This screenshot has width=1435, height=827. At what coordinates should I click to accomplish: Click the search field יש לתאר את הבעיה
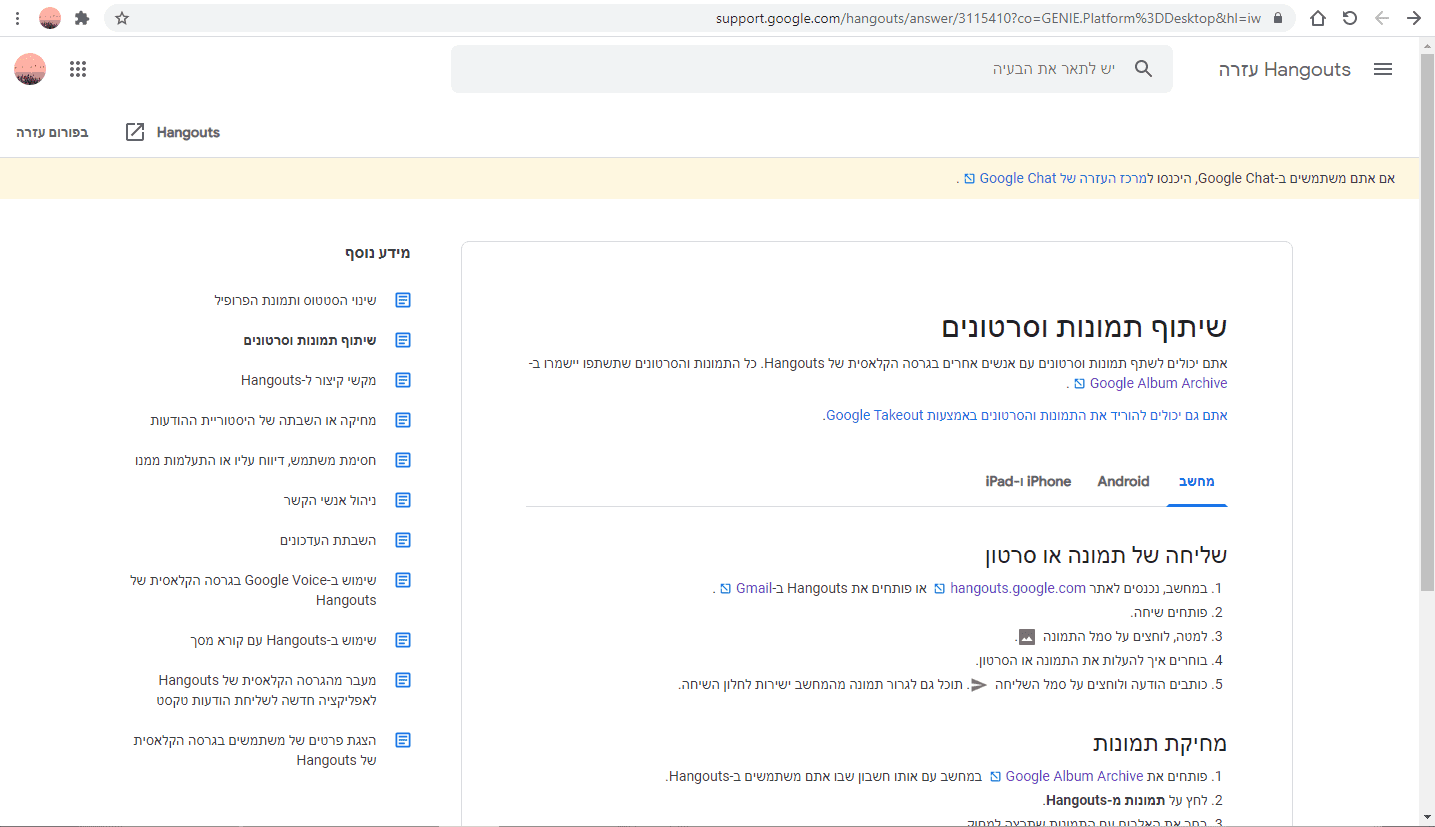(x=811, y=69)
